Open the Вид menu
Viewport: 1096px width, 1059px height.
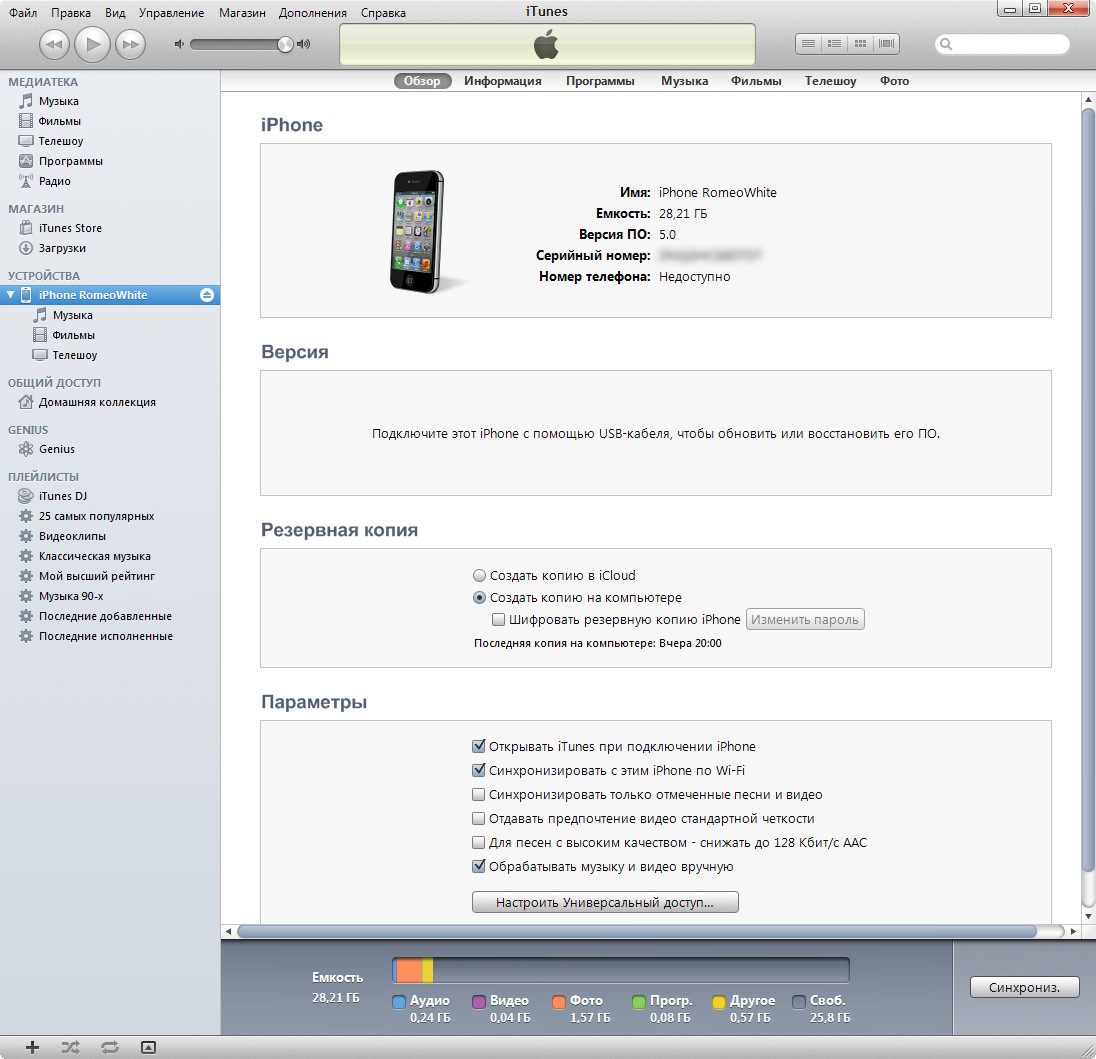click(115, 13)
